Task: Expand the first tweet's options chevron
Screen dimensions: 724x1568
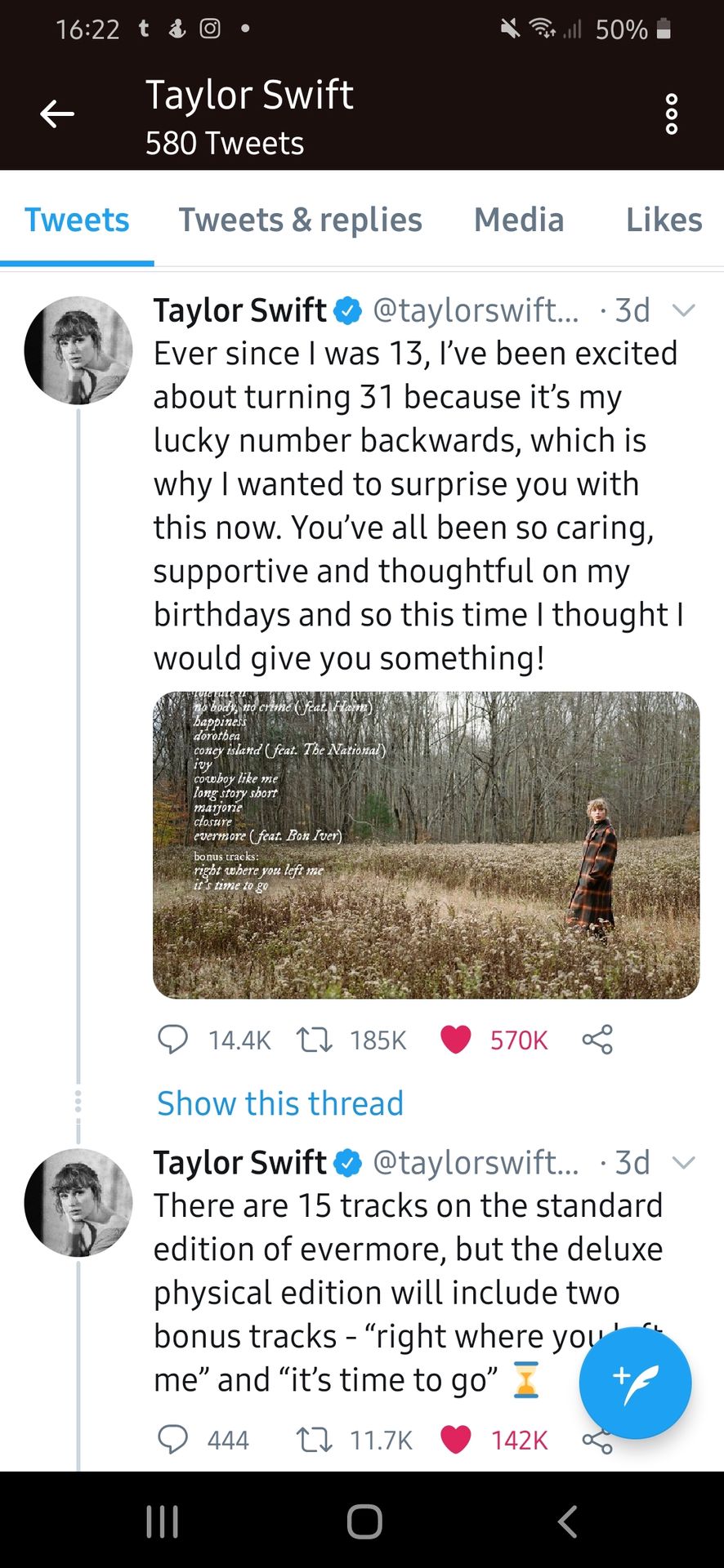Action: [x=682, y=310]
